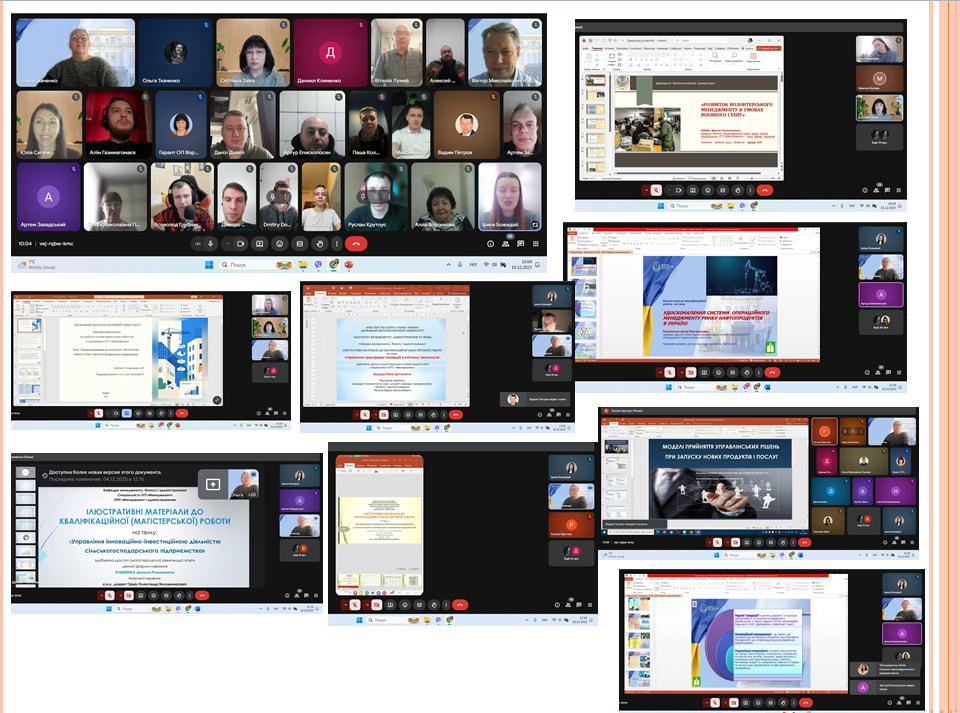This screenshot has height=713, width=960.
Task: Open more options menu in top-left meeting toolbar
Action: click(337, 243)
